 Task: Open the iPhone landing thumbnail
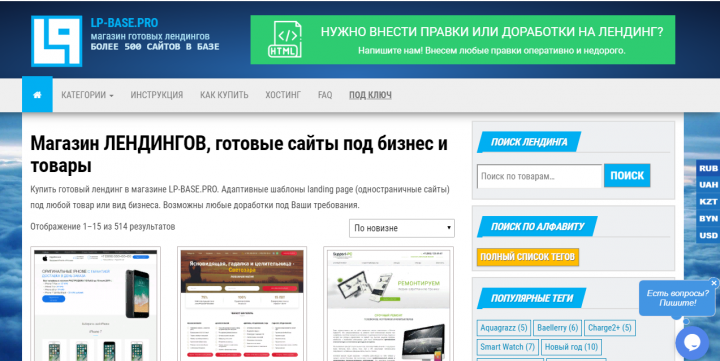pyautogui.click(x=96, y=304)
